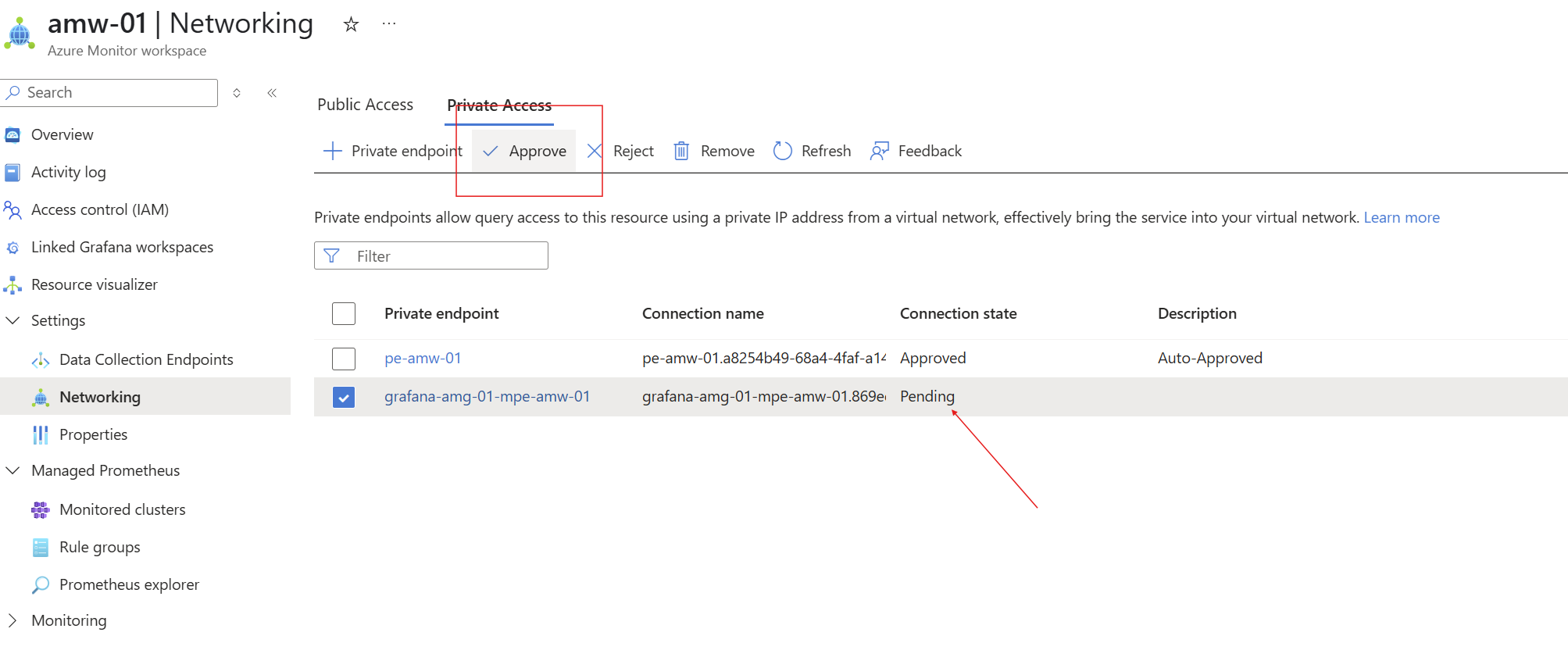Toggle the select-all header checkbox

344,314
